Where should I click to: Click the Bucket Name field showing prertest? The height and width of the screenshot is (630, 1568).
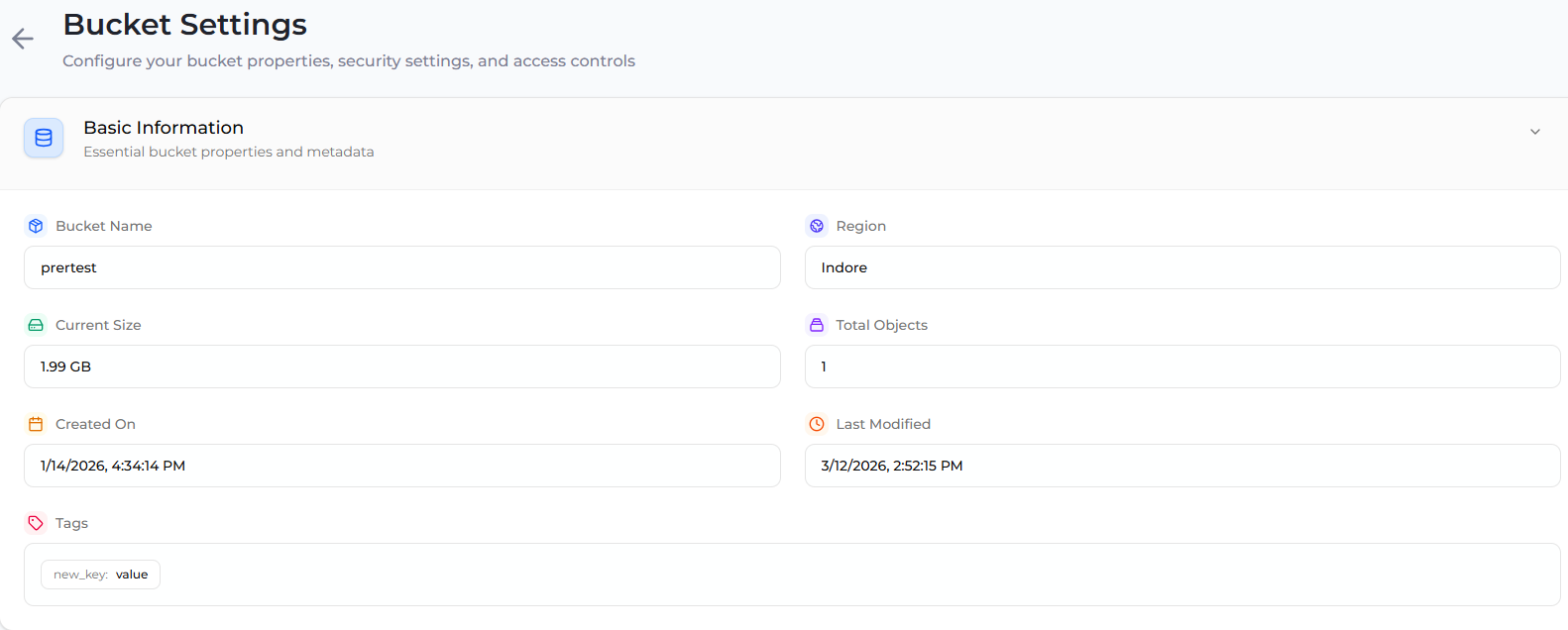401,267
